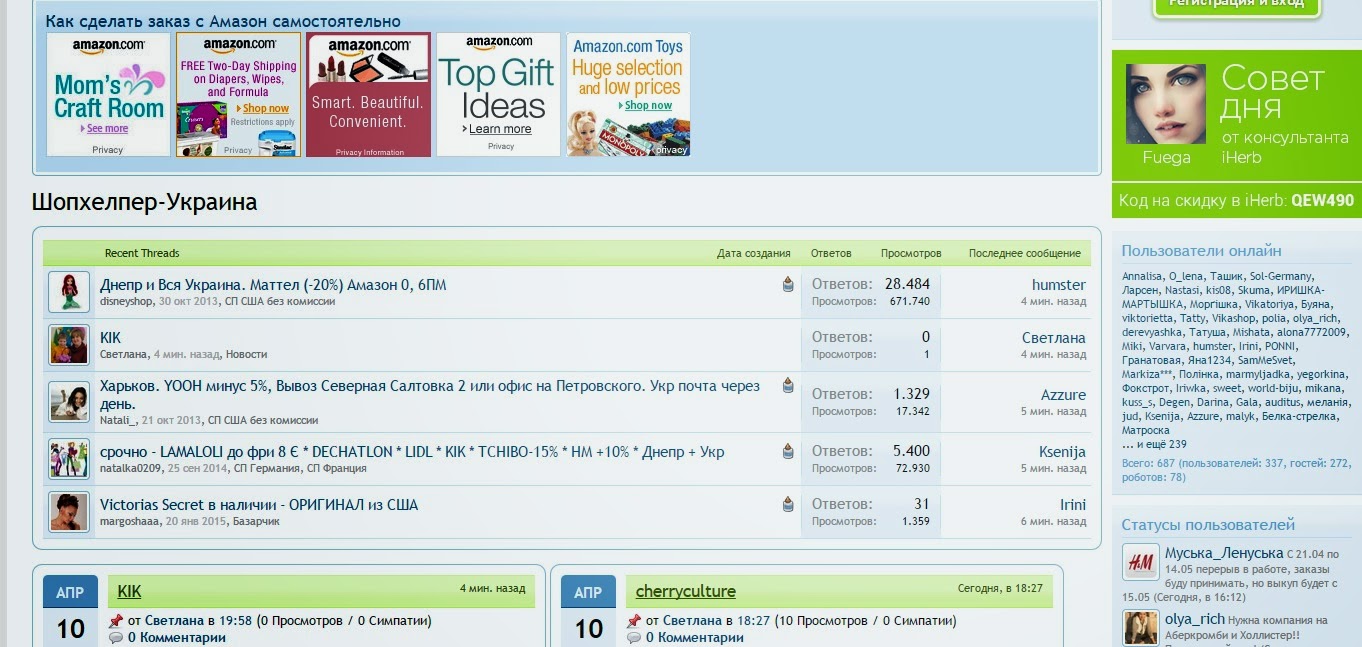This screenshot has width=1362, height=647.
Task: Open the Fuega consultant portrait
Action: 1166,104
